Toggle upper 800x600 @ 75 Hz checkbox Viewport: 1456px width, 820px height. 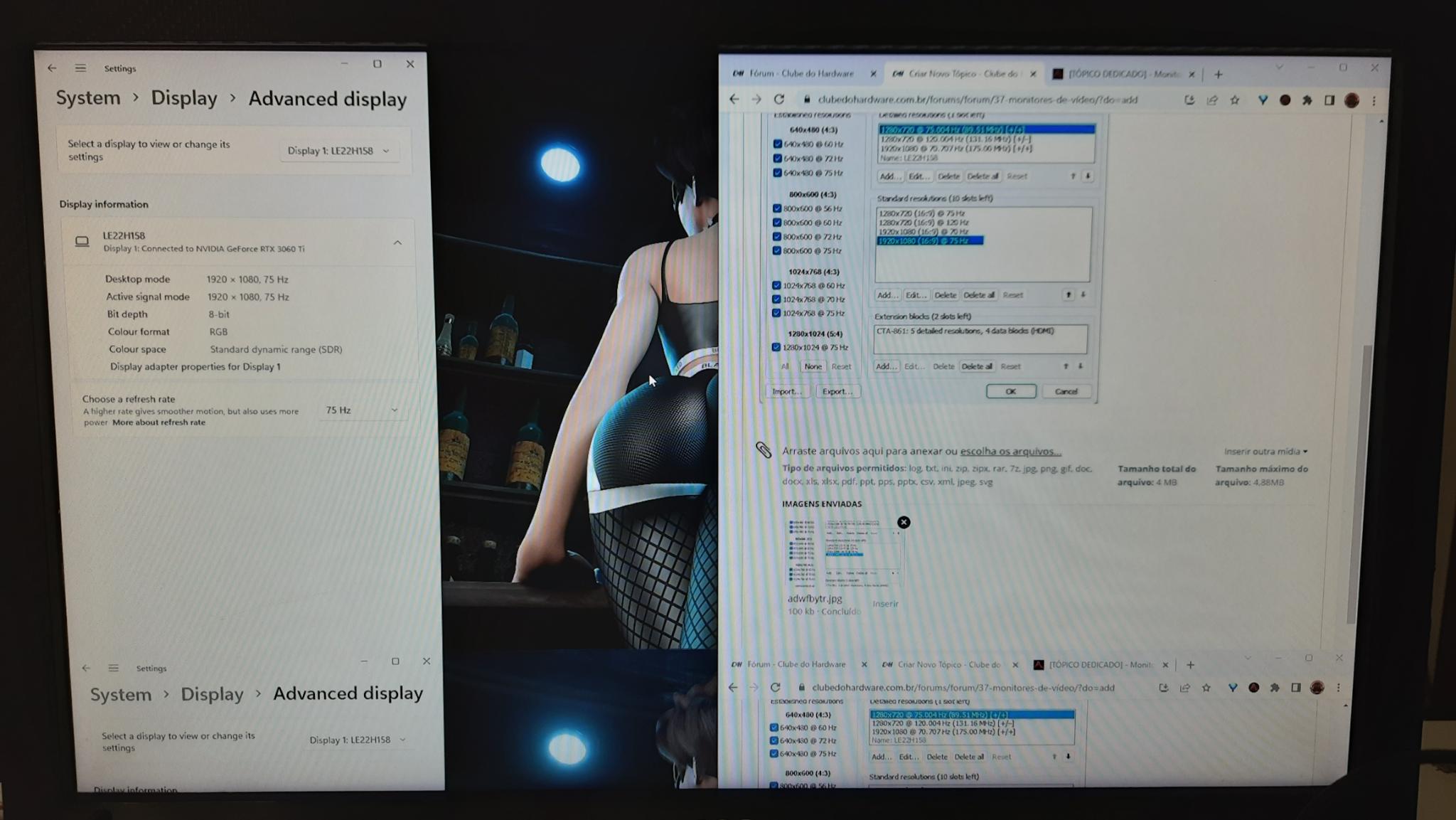click(777, 250)
